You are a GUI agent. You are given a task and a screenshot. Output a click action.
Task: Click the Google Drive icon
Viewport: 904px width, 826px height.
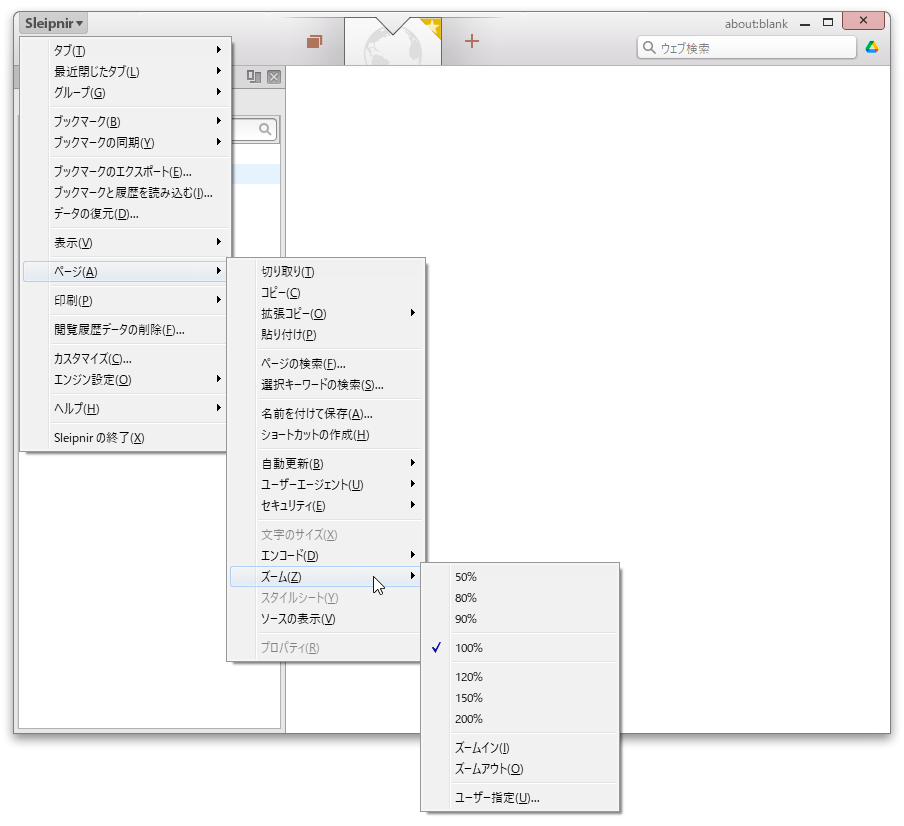pyautogui.click(x=872, y=47)
